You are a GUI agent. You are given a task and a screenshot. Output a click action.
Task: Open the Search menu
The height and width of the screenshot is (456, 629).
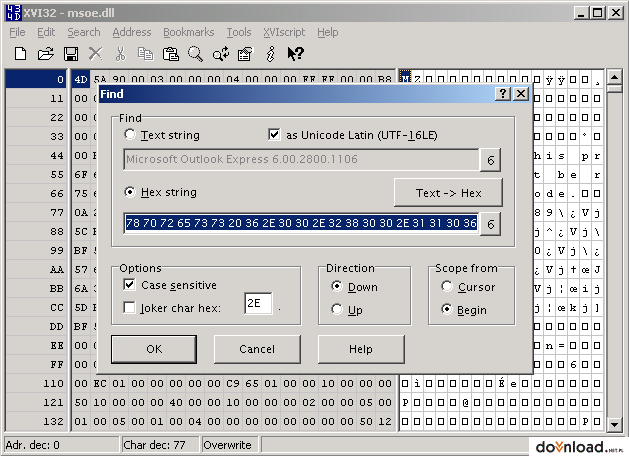pos(83,32)
